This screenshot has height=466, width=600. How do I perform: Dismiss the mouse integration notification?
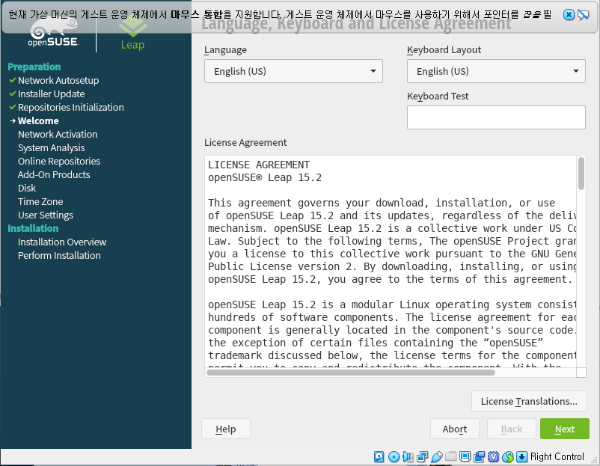pos(569,15)
